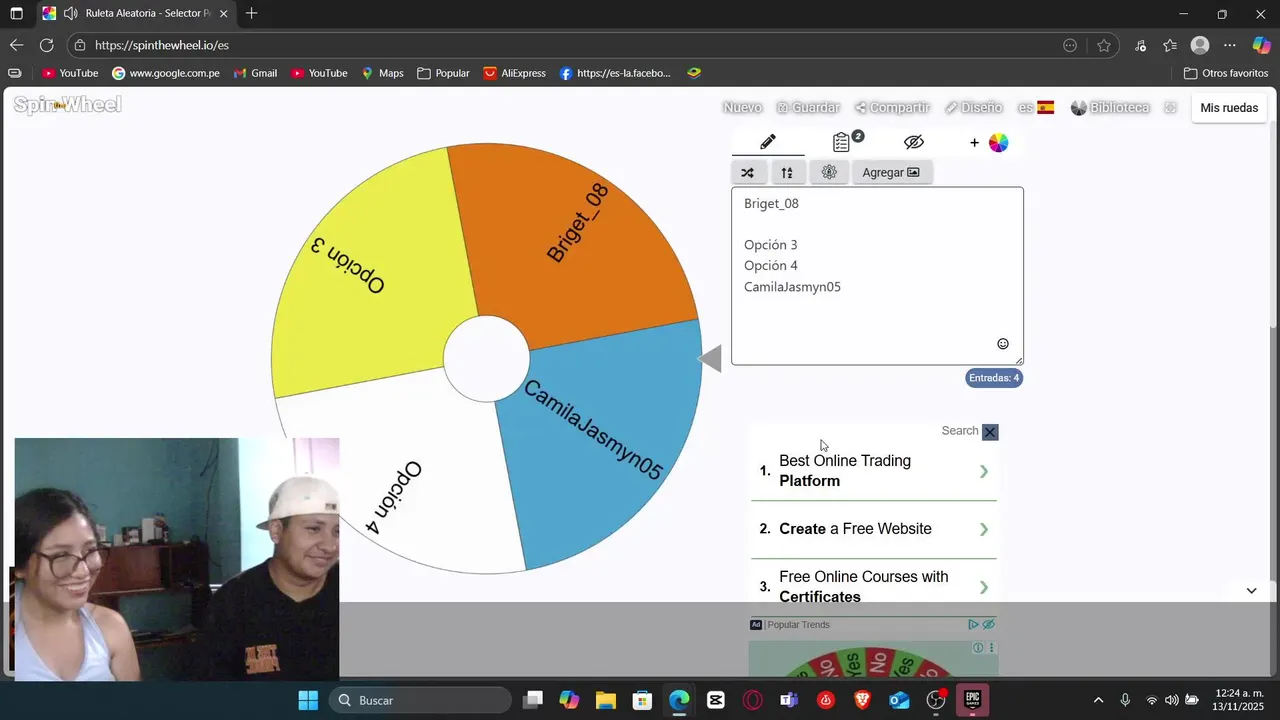Open Free Online Courses with Certificates link

874,587
